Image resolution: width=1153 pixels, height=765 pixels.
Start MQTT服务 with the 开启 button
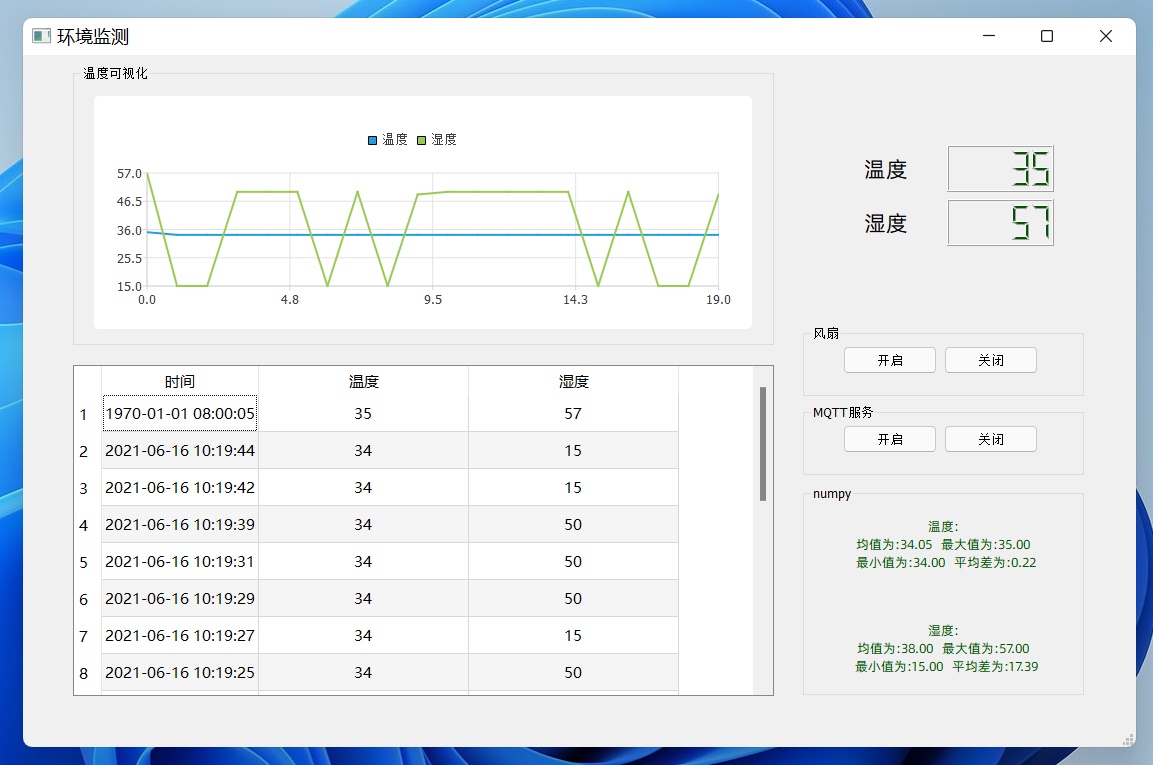point(889,438)
